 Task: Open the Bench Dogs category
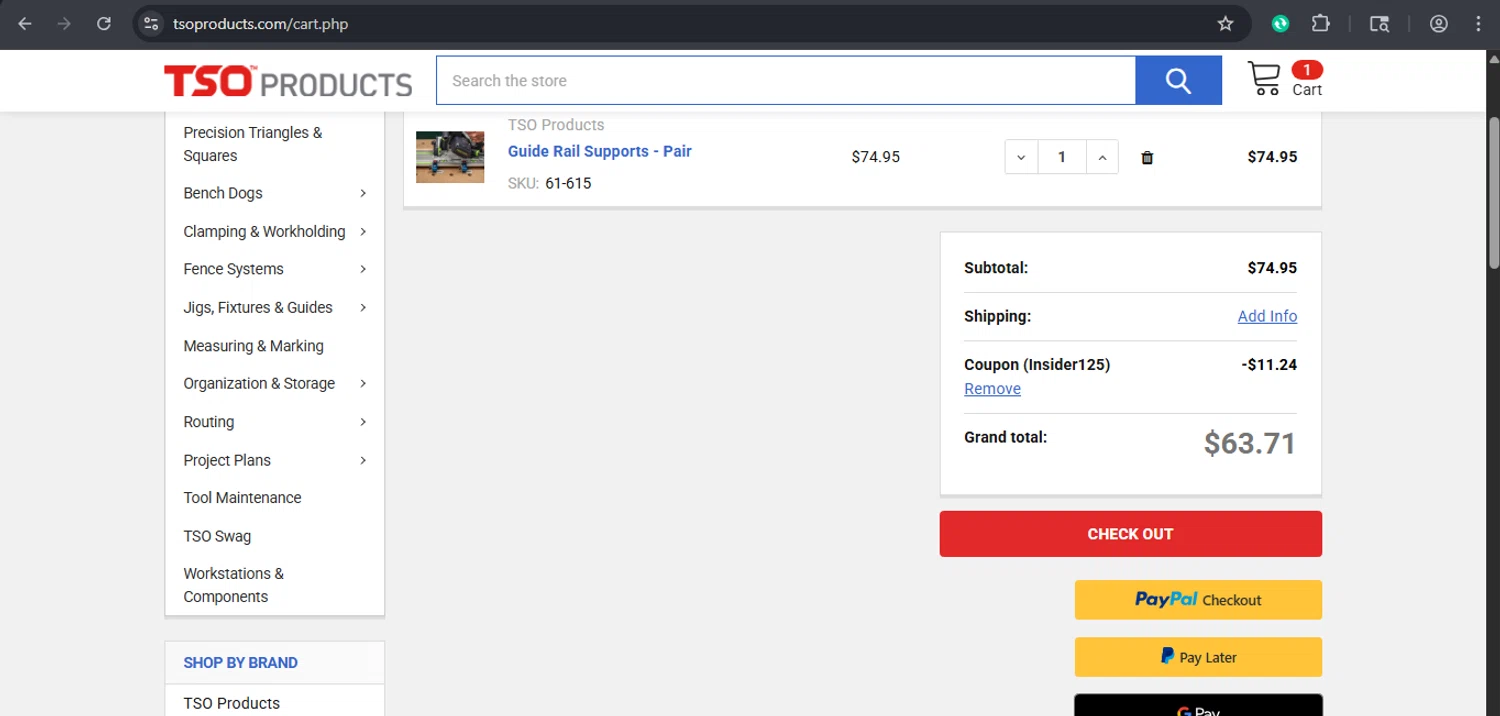pyautogui.click(x=223, y=193)
